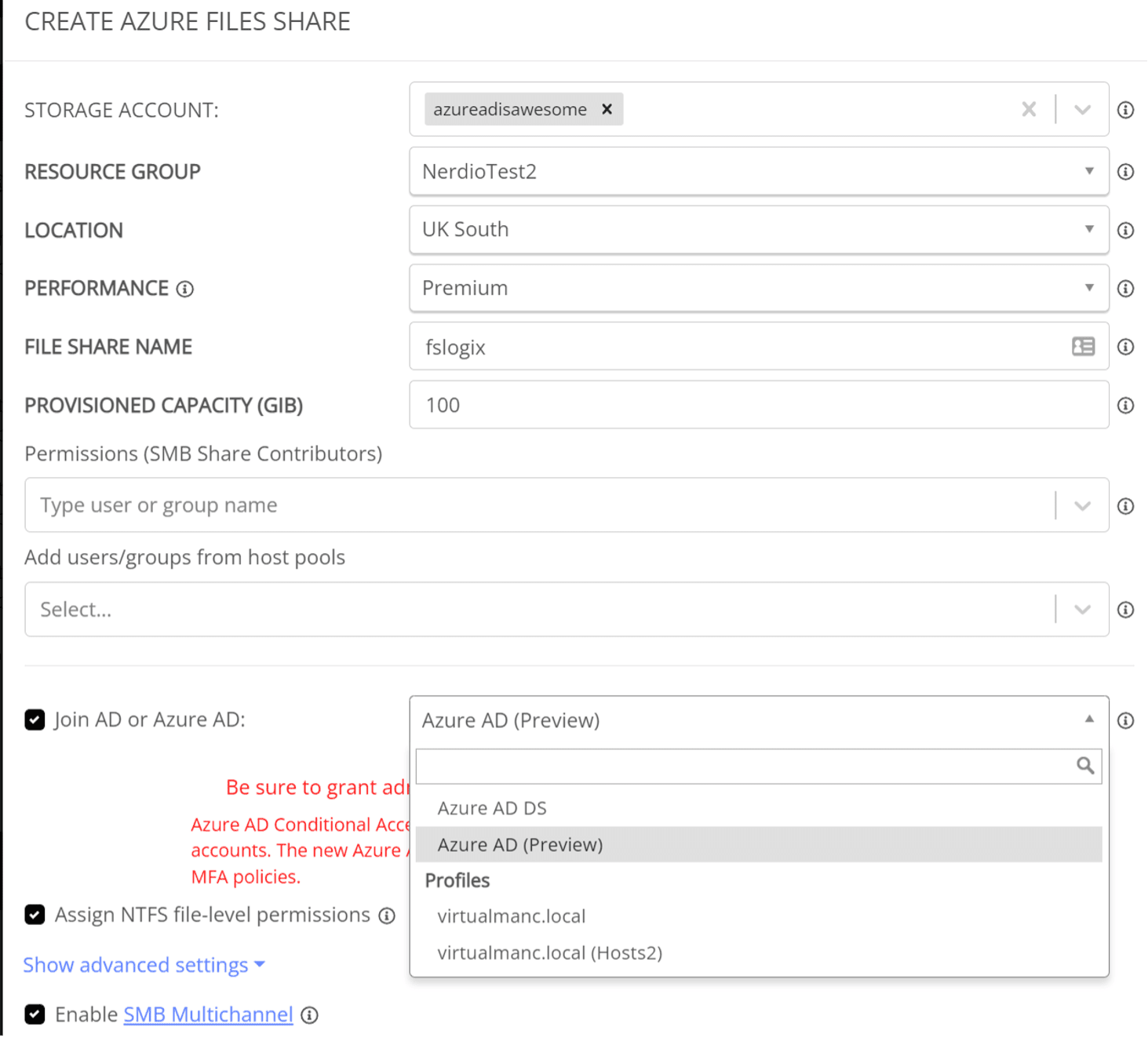Expand SMB Share Contributors dropdown chevron
Image resolution: width=1148 pixels, height=1038 pixels.
[1082, 506]
